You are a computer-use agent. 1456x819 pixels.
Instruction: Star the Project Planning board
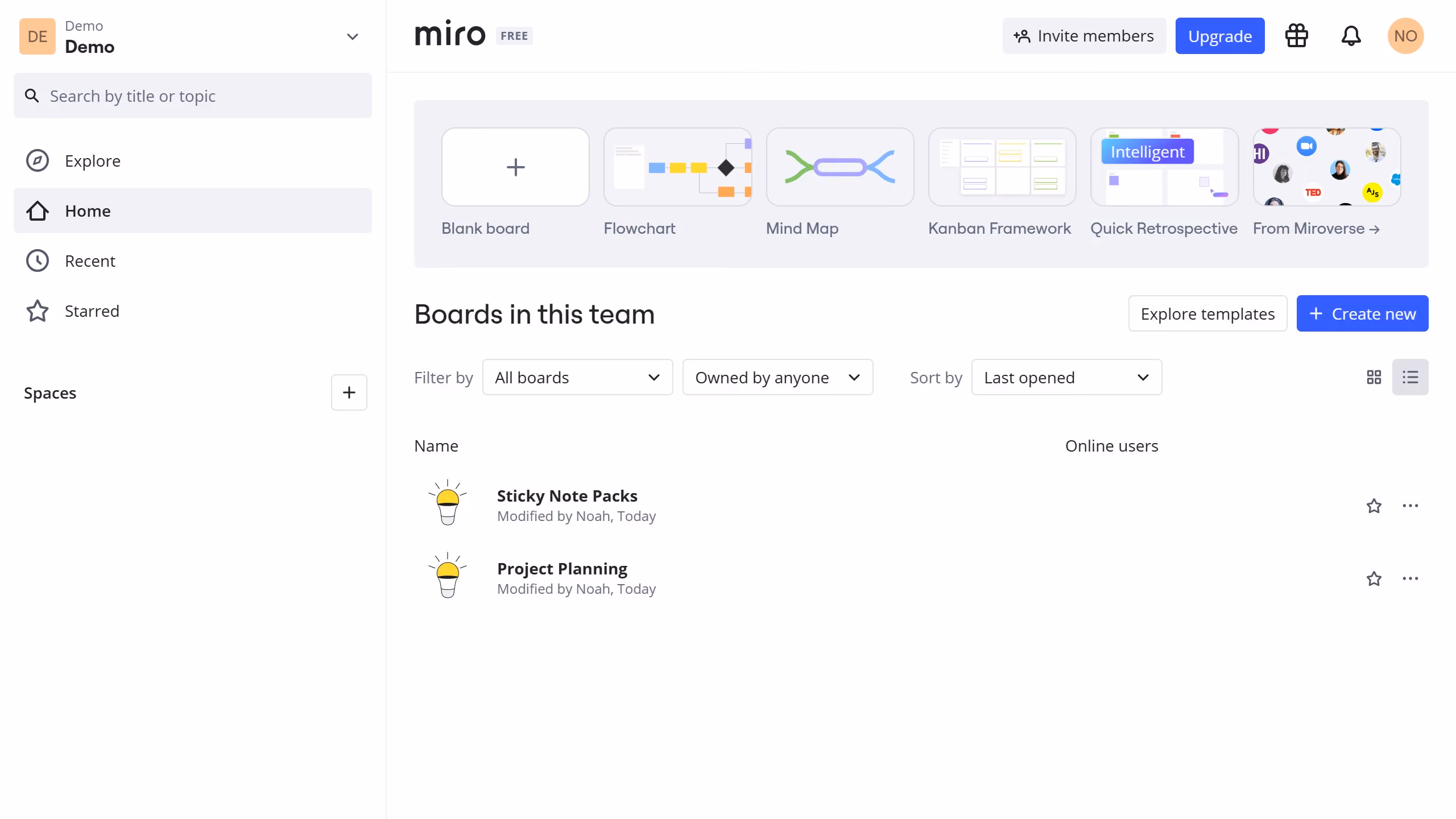1374,578
